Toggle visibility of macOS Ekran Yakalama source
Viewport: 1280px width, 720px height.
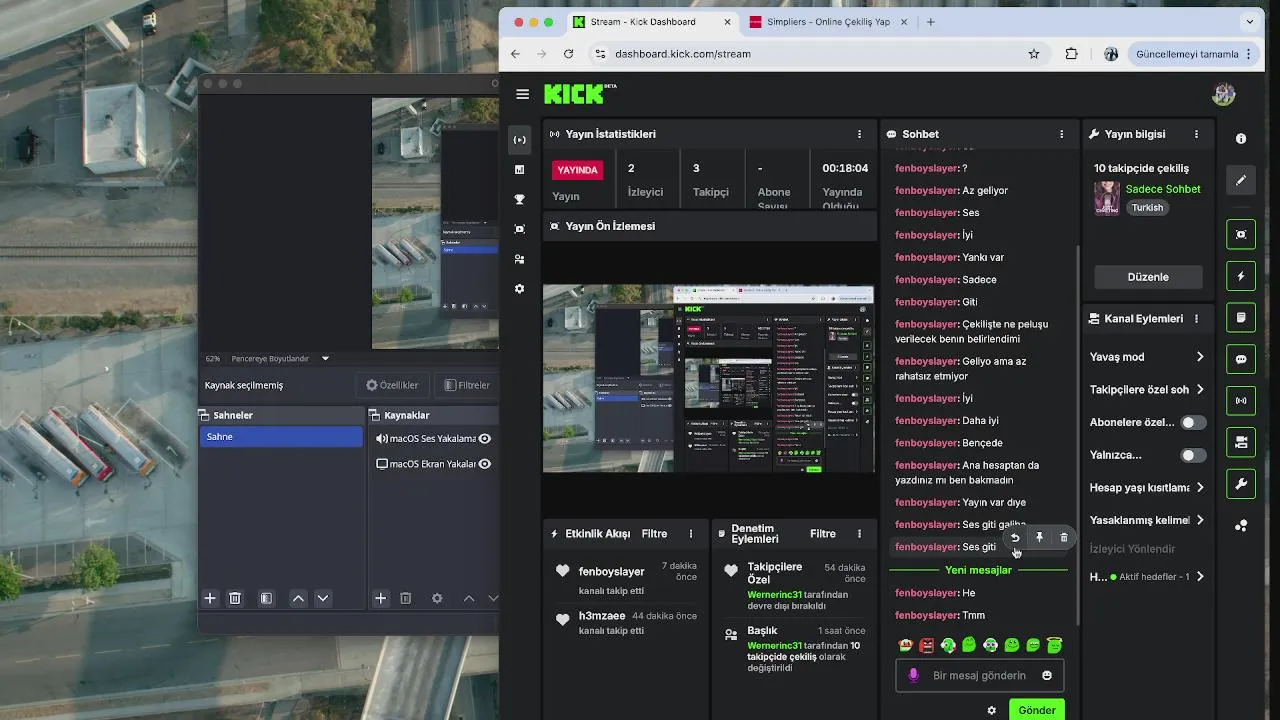coord(485,464)
